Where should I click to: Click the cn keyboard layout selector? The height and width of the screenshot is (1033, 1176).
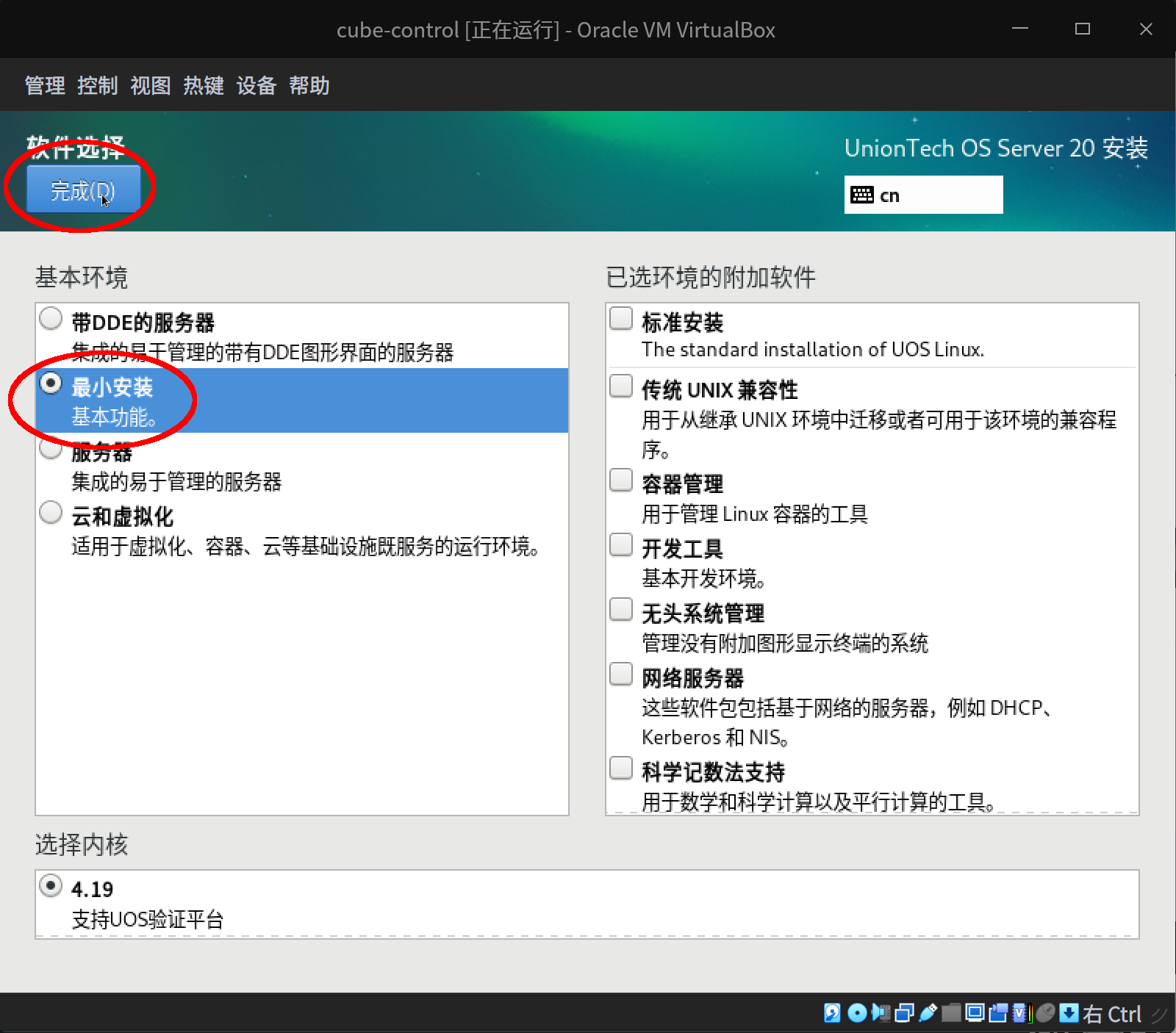[923, 195]
